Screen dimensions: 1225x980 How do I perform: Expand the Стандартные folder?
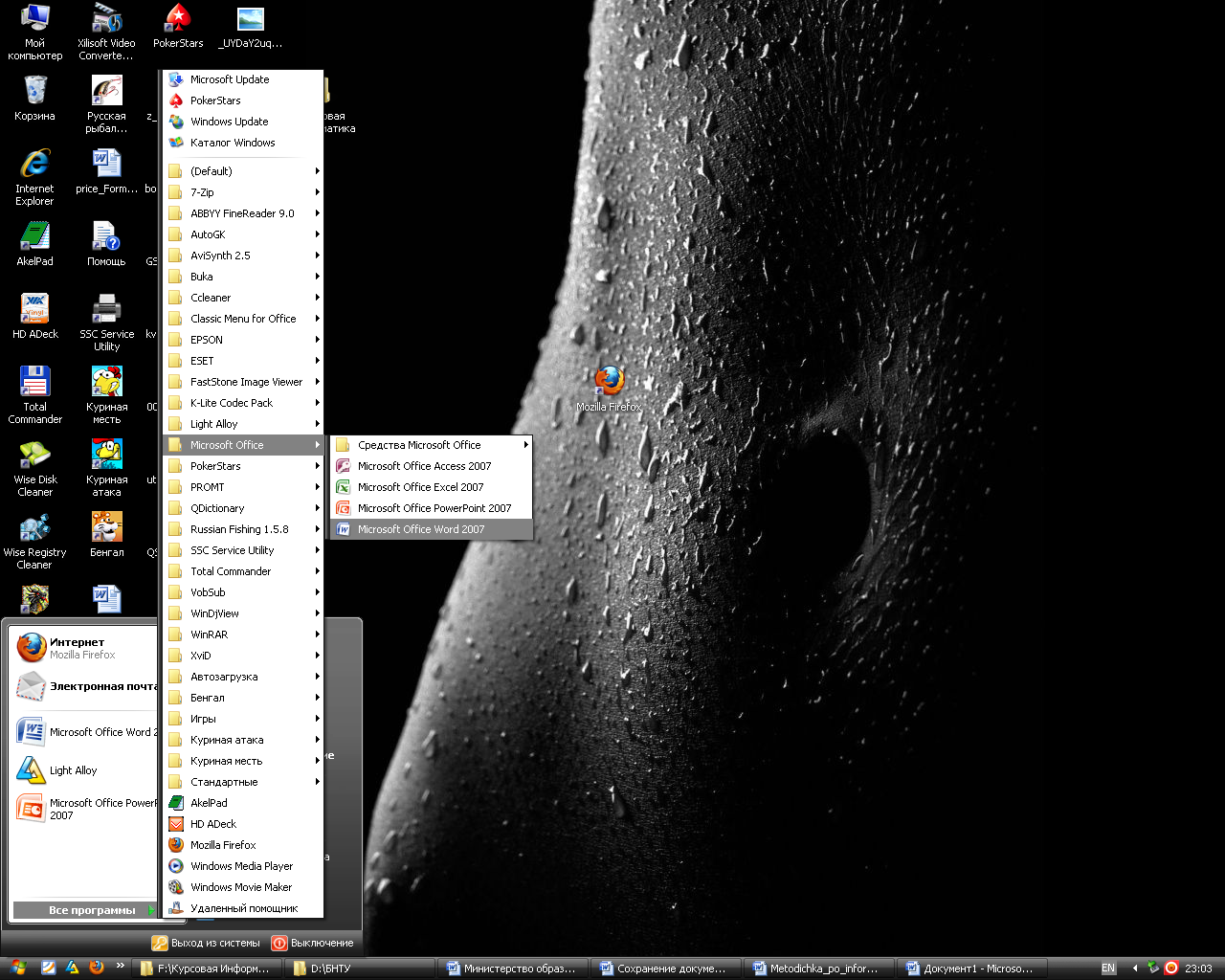coord(243,782)
